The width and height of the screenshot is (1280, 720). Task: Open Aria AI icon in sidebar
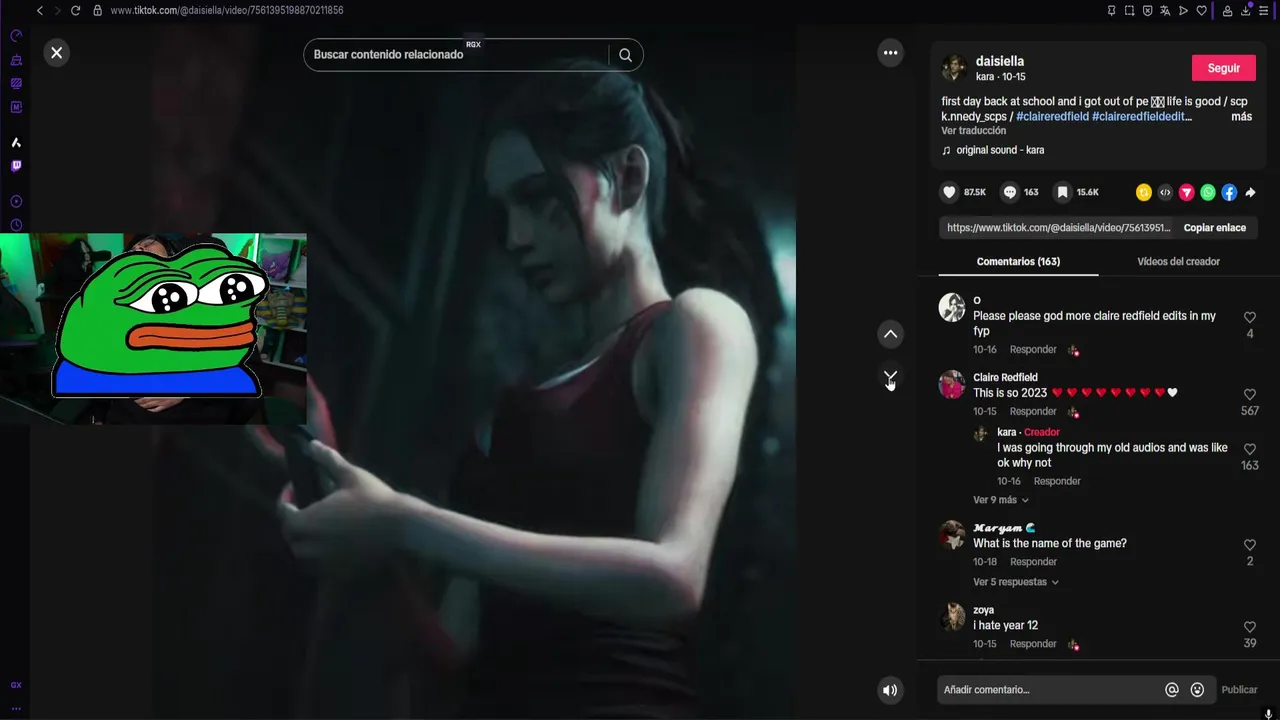point(16,143)
